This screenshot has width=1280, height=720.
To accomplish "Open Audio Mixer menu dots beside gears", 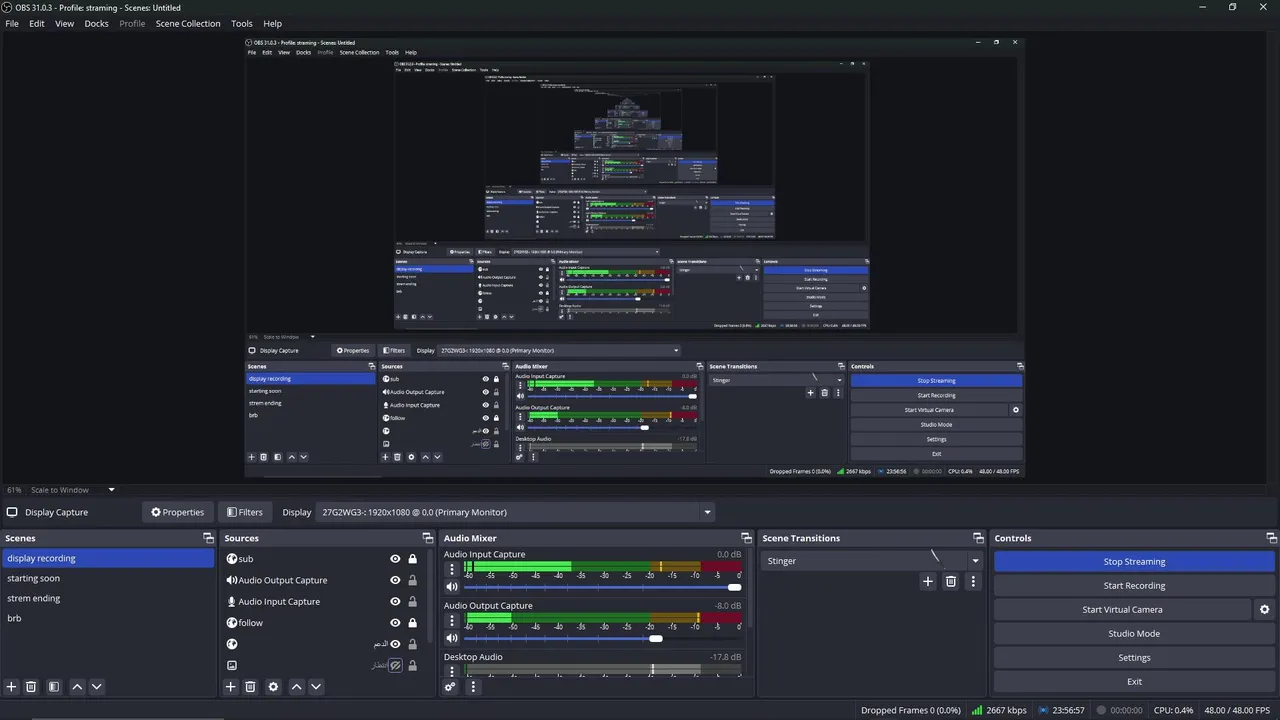I will point(473,687).
